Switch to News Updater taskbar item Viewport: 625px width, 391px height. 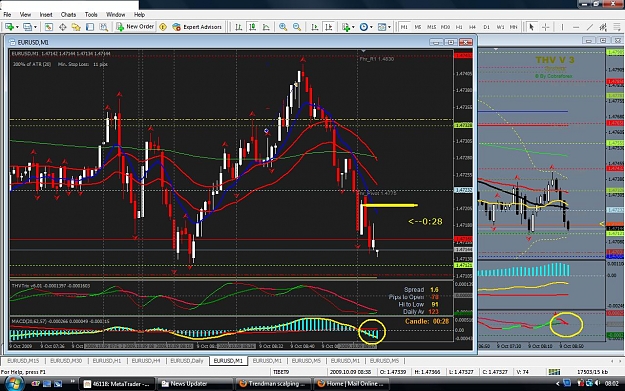(x=195, y=384)
